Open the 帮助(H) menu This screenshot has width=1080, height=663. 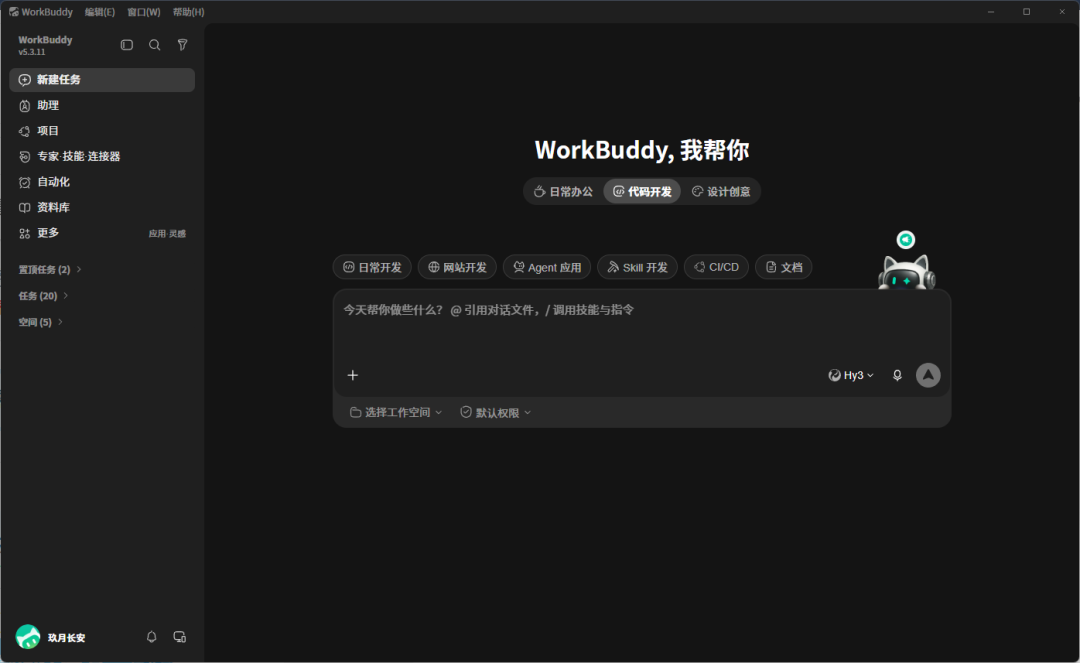click(x=188, y=12)
